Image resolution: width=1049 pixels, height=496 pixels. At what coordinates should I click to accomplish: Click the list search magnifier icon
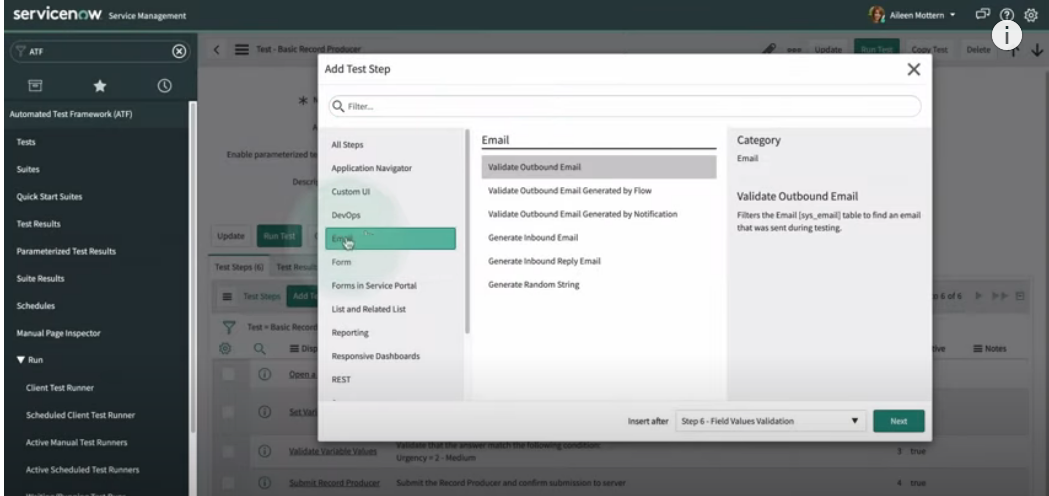(259, 348)
